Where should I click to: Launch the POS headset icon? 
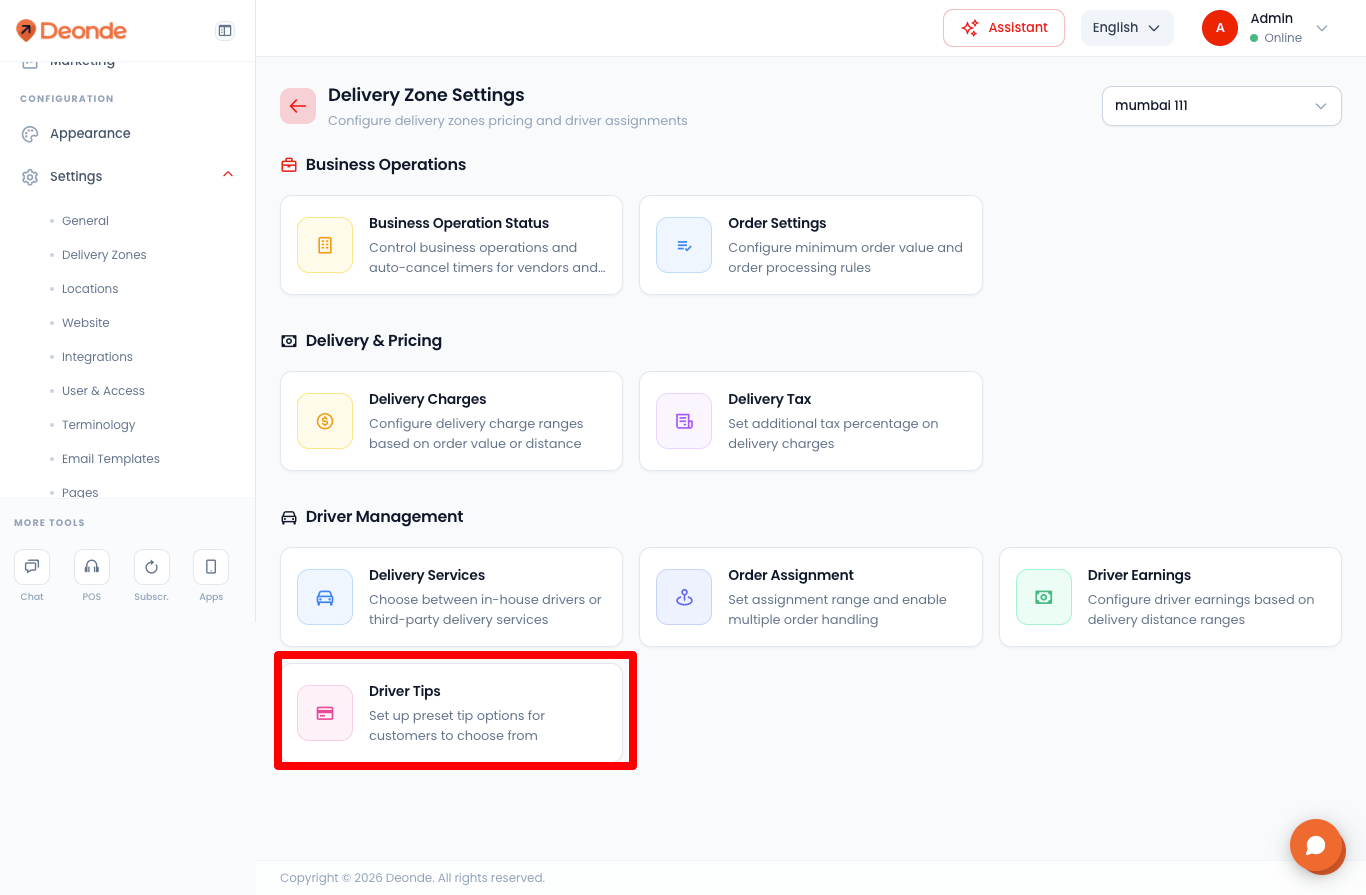pos(92,567)
